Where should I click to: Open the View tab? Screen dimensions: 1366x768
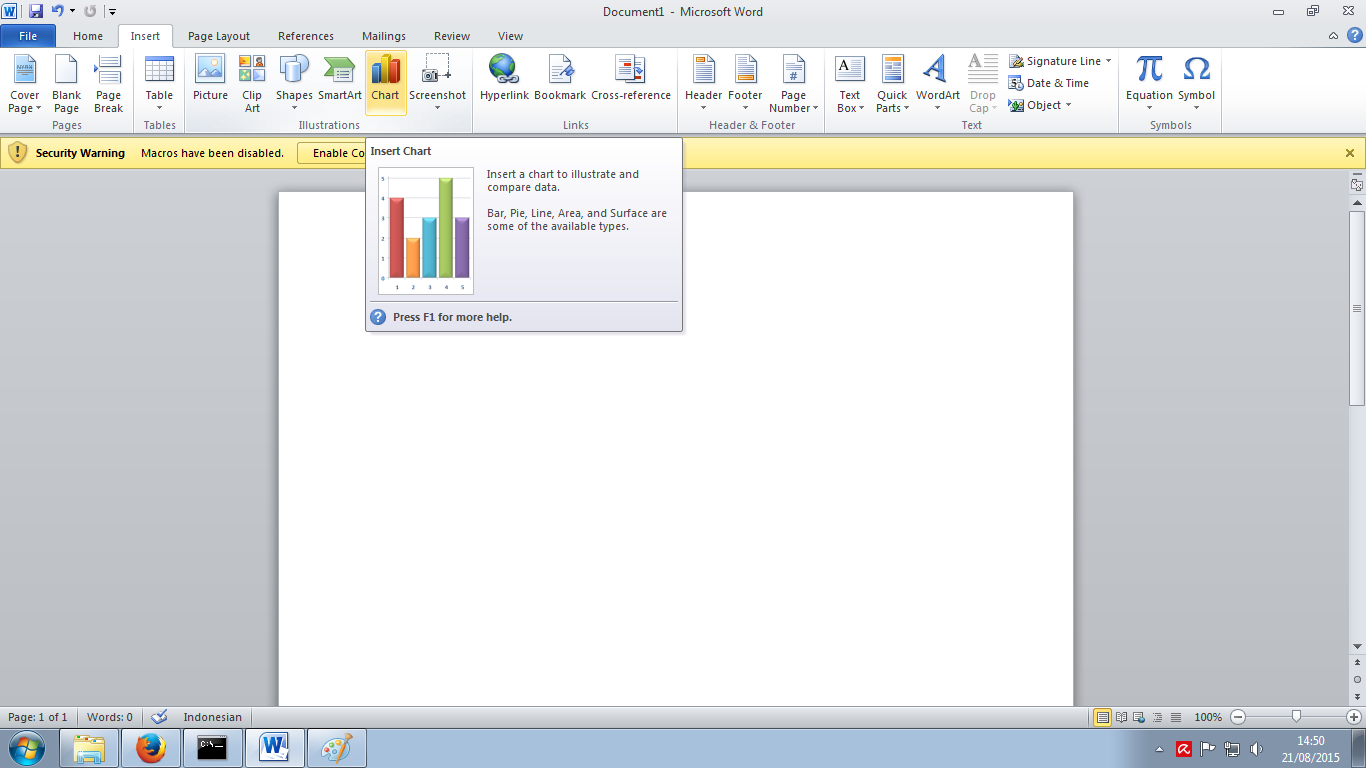(510, 36)
